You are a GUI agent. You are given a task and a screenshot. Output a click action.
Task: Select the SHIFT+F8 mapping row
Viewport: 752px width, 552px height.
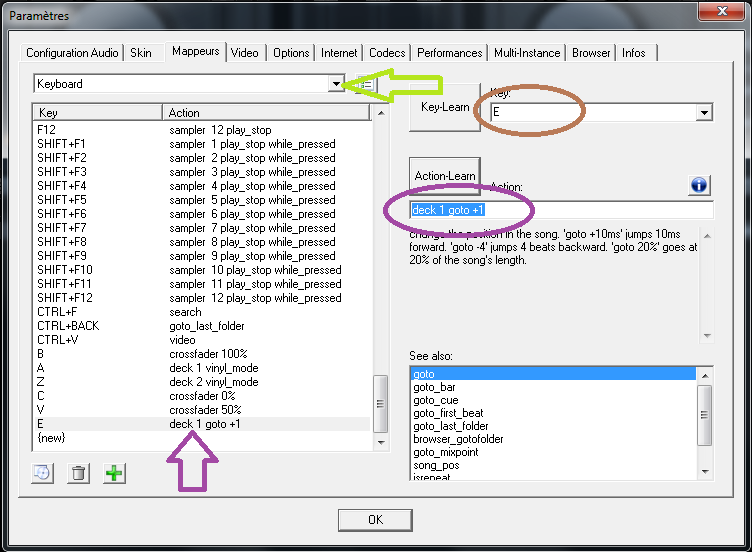[202, 242]
